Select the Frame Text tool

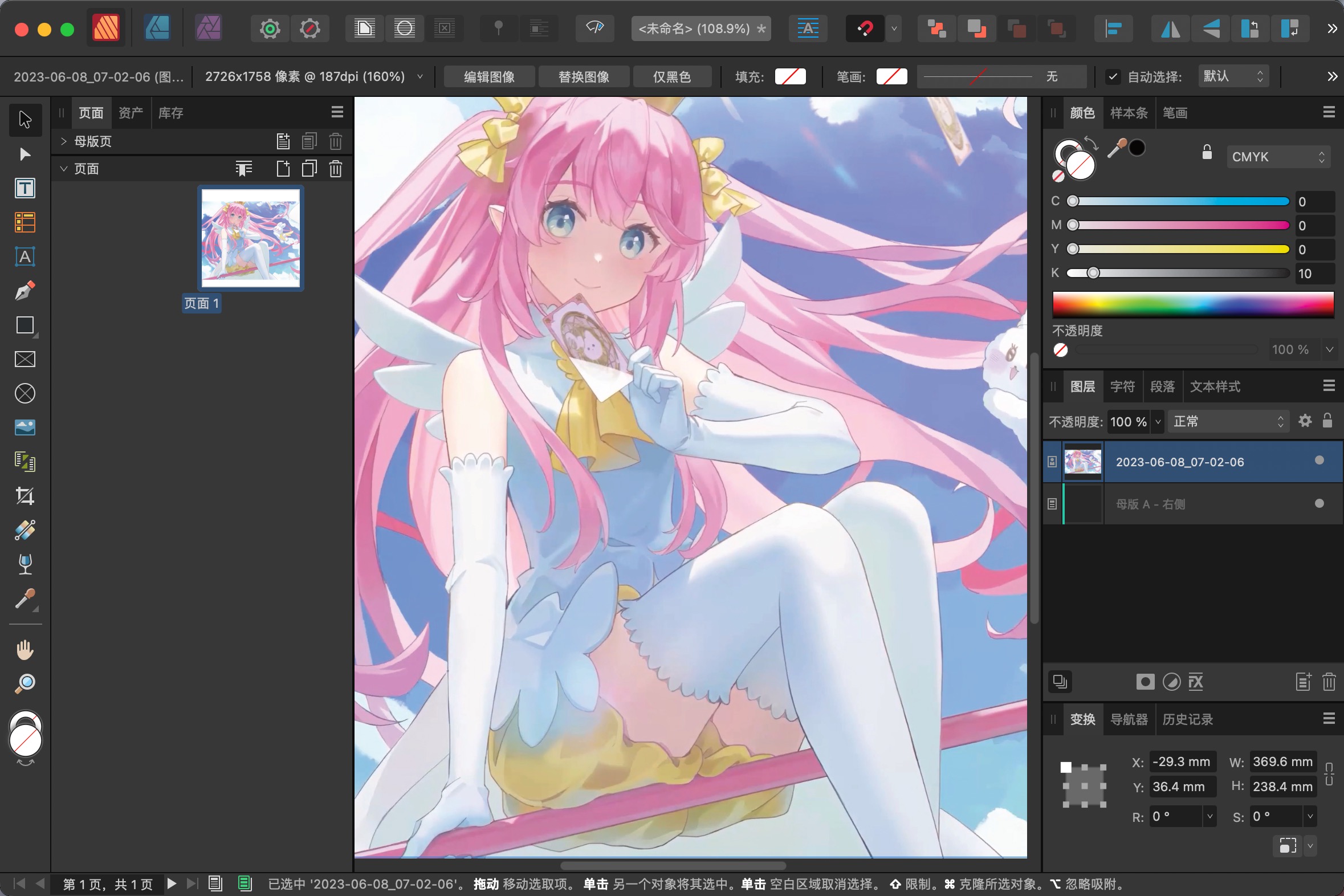tap(25, 189)
